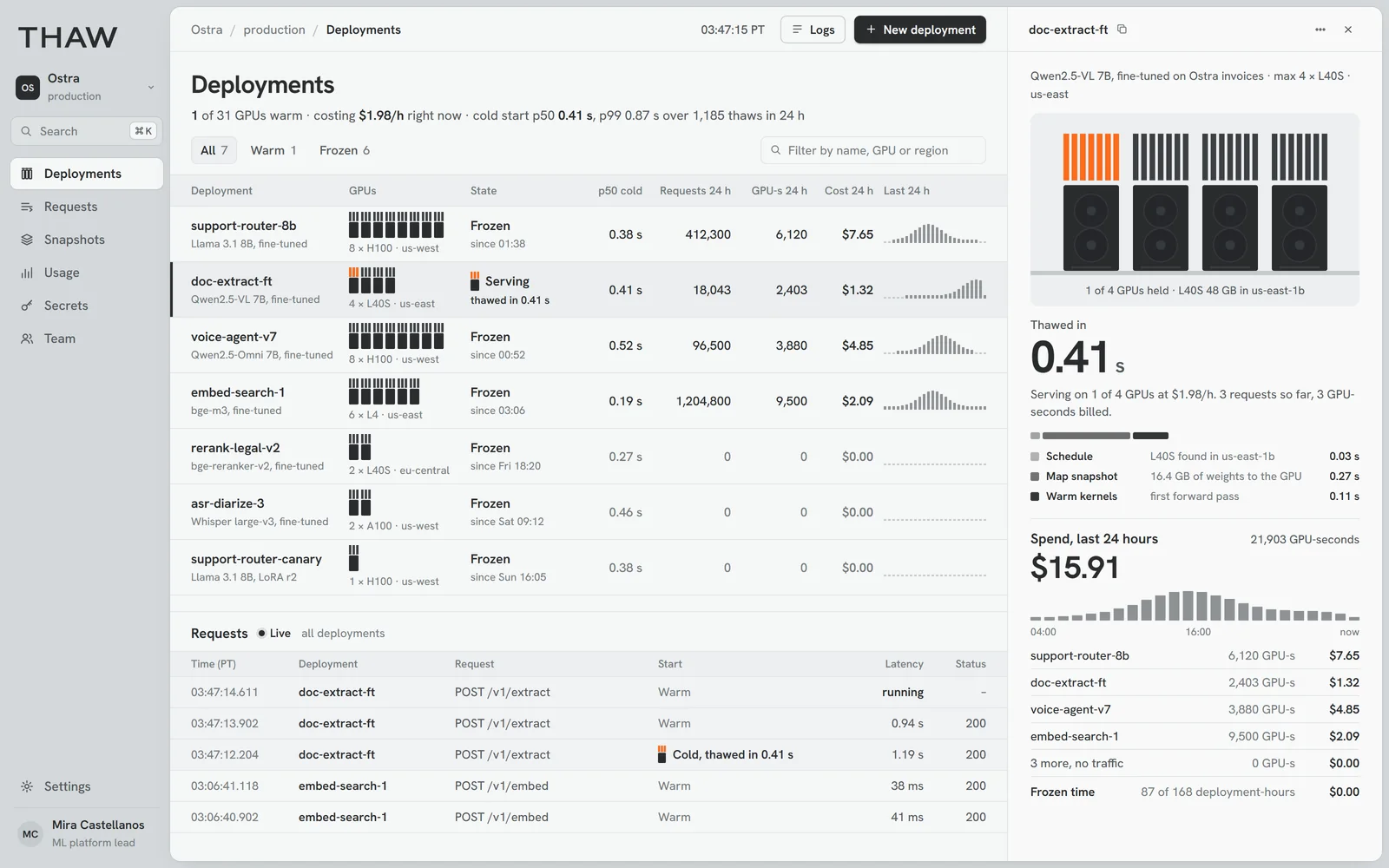Viewport: 1389px width, 868px height.
Task: Click the production breadcrumb link
Action: 274,30
